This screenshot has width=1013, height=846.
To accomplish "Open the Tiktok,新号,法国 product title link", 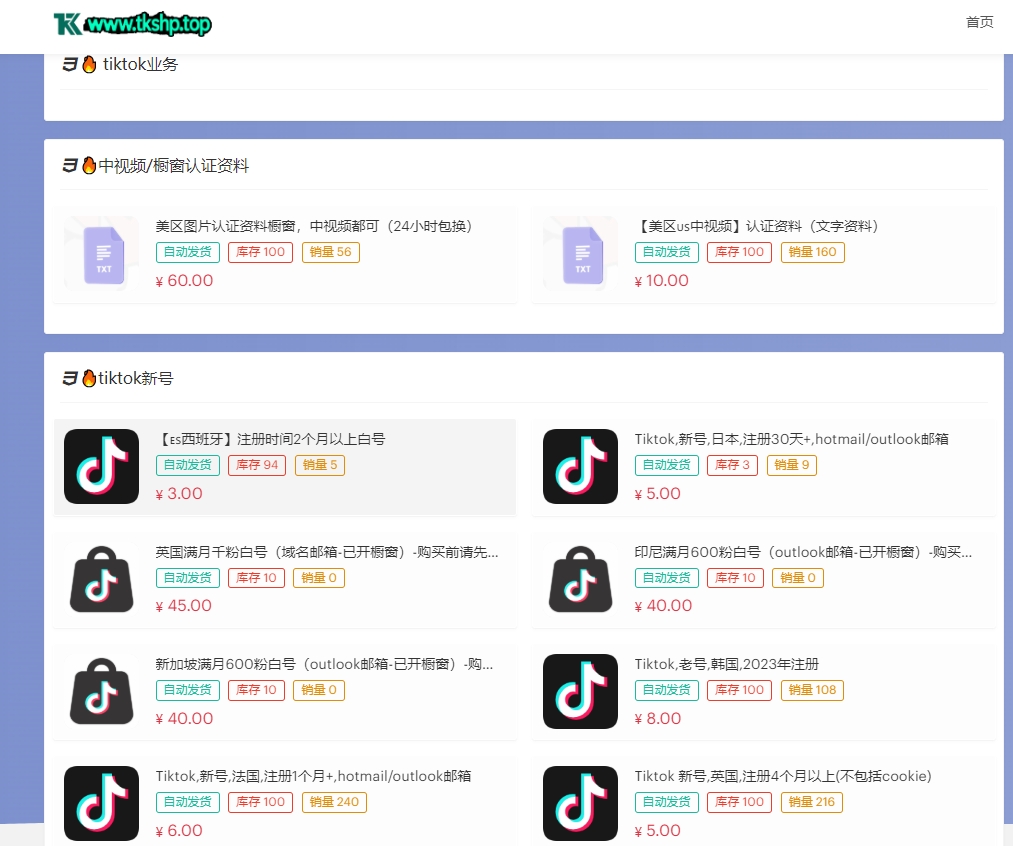I will pos(313,776).
